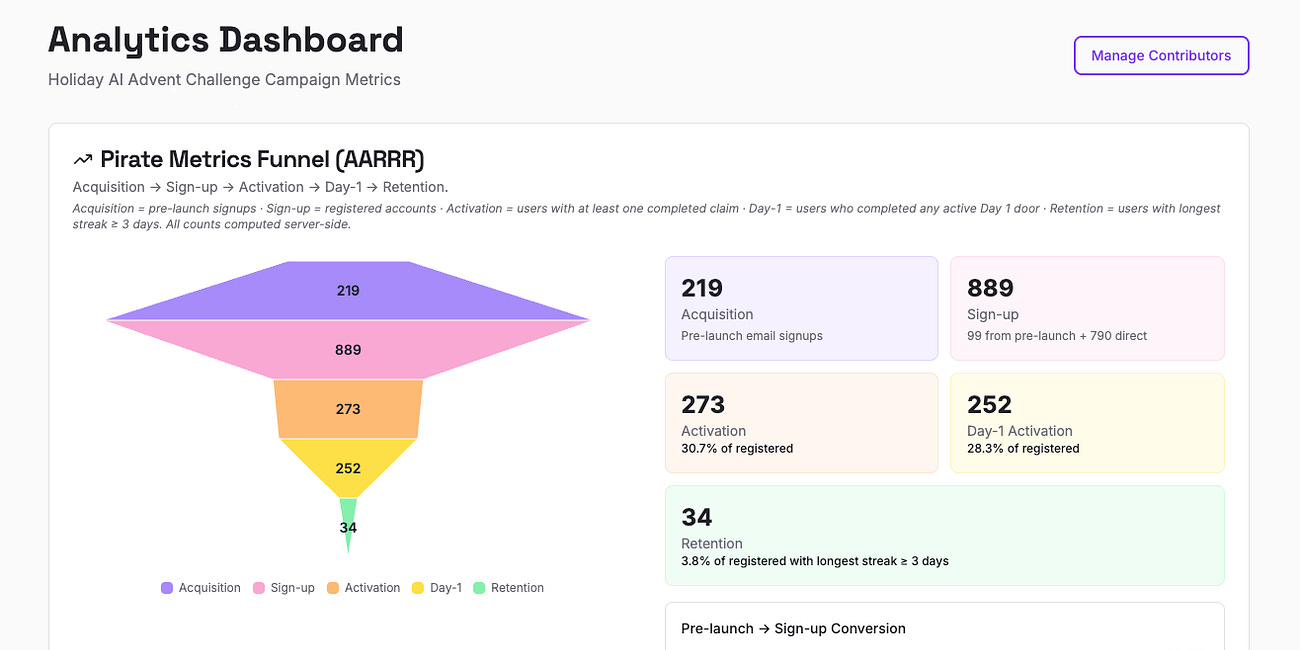Viewport: 1300px width, 650px height.
Task: Open the 252 Day-1 Activation card
Action: click(1087, 423)
